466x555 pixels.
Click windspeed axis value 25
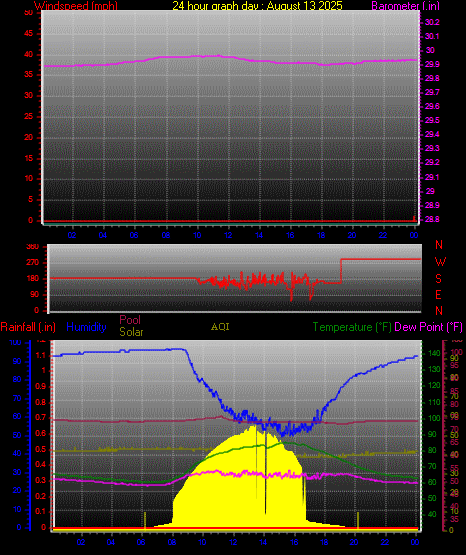(29, 116)
